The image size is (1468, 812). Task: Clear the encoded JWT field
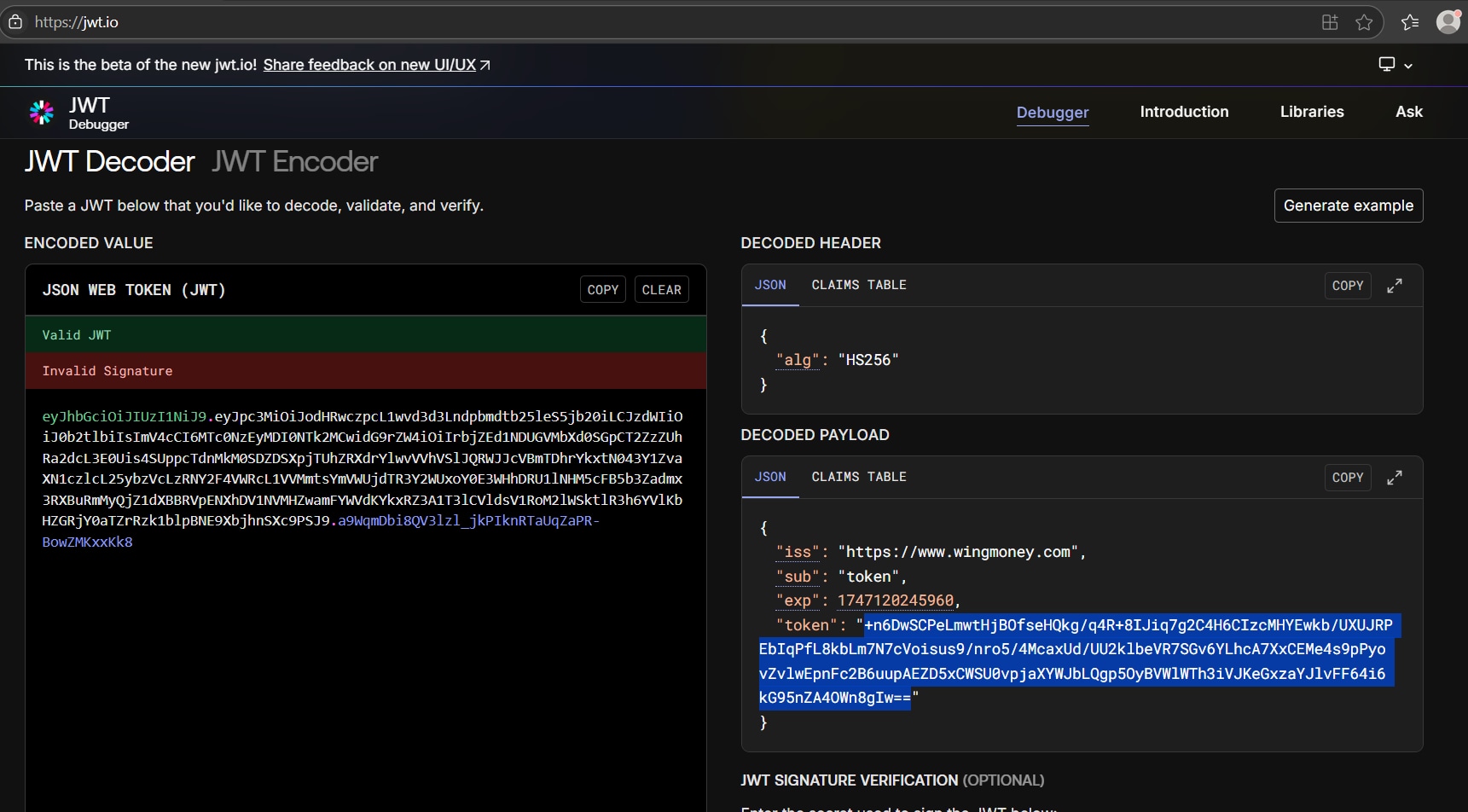[662, 290]
